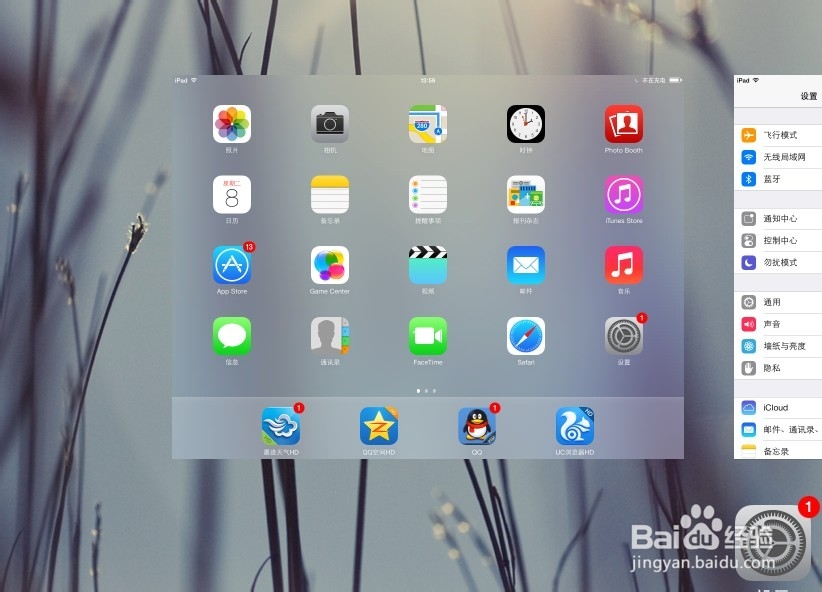Open 隐私 row in Settings card
The height and width of the screenshot is (592, 822).
point(778,369)
